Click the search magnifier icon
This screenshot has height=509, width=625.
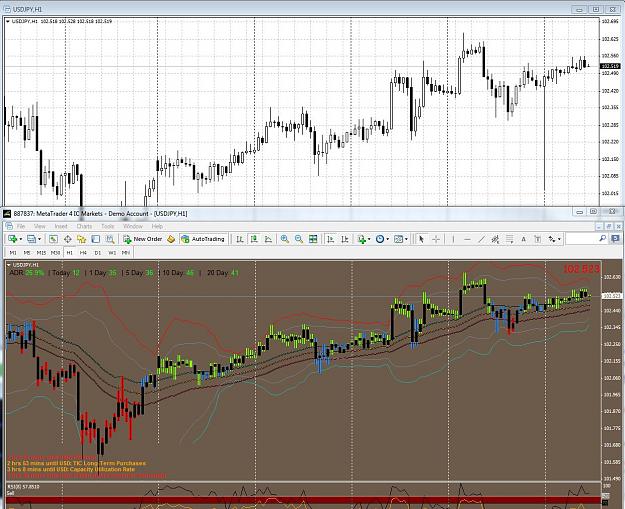pyautogui.click(x=603, y=239)
